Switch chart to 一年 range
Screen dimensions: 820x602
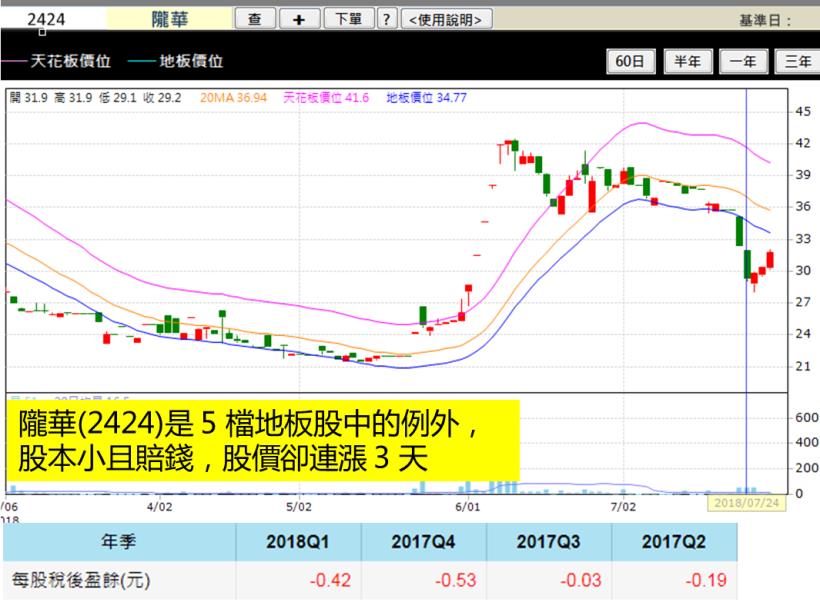pos(744,62)
